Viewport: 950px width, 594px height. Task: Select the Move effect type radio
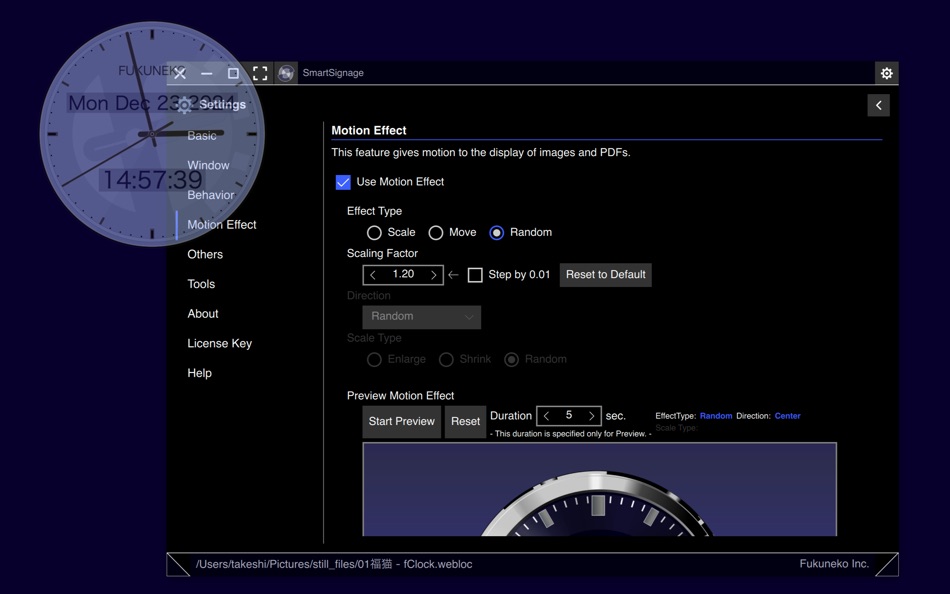pos(436,233)
